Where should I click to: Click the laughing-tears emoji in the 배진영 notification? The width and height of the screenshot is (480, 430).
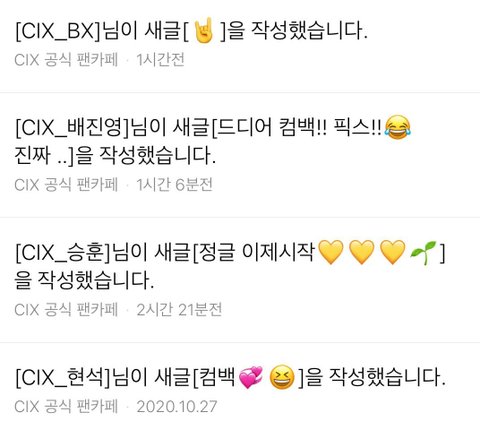tap(397, 128)
